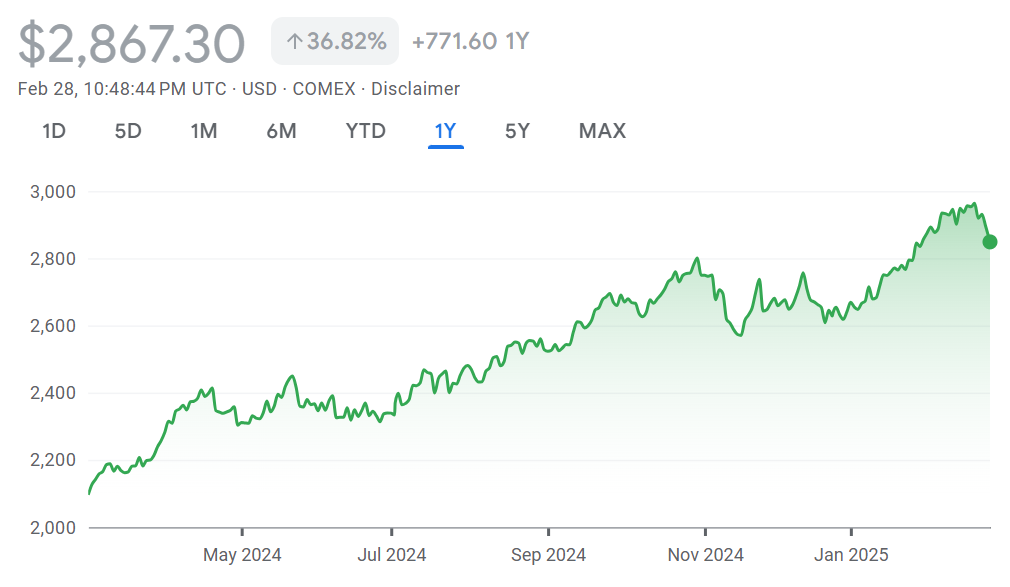Click the active 1Y range tab

(x=445, y=131)
